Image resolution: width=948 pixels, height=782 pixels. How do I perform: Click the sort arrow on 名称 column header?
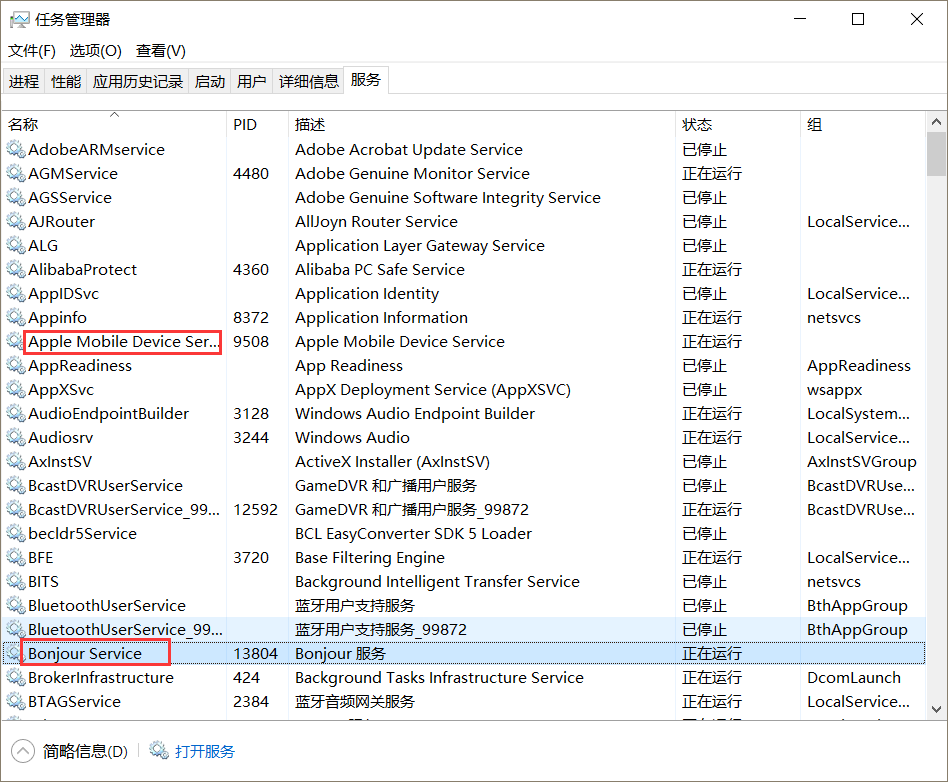tap(113, 114)
